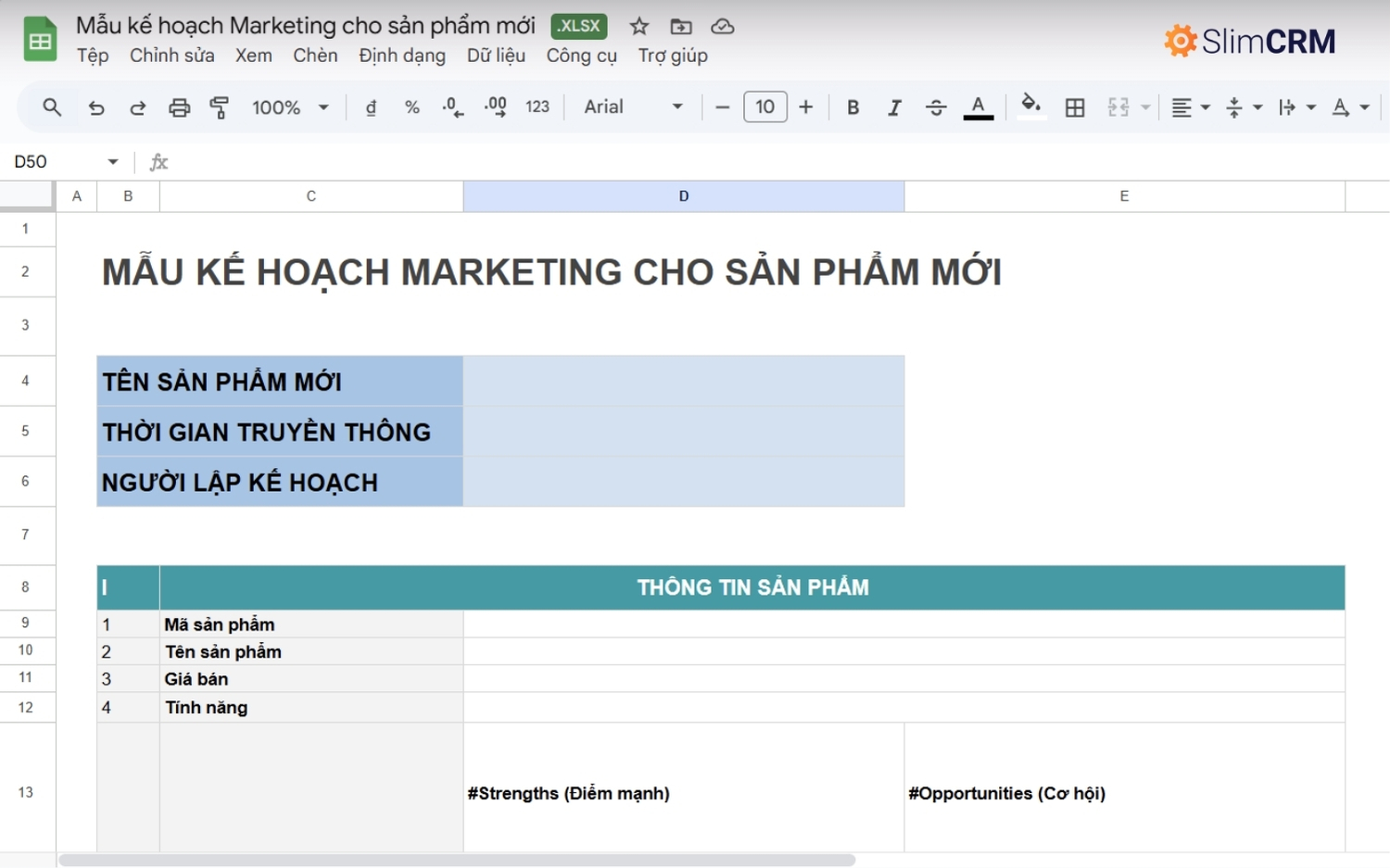The width and height of the screenshot is (1390, 868).
Task: Open text rotation dropdown
Action: [1350, 107]
